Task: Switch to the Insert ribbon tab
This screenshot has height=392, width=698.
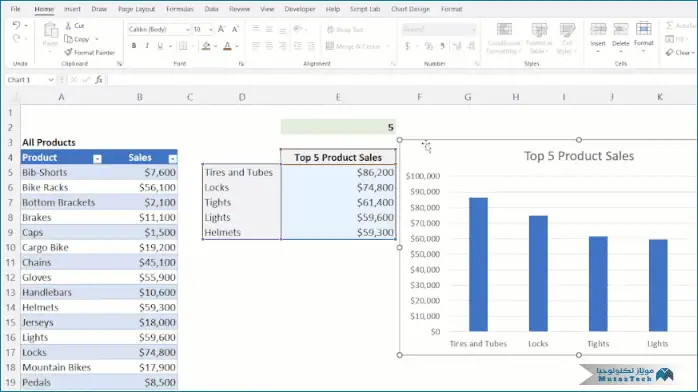Action: (72, 9)
